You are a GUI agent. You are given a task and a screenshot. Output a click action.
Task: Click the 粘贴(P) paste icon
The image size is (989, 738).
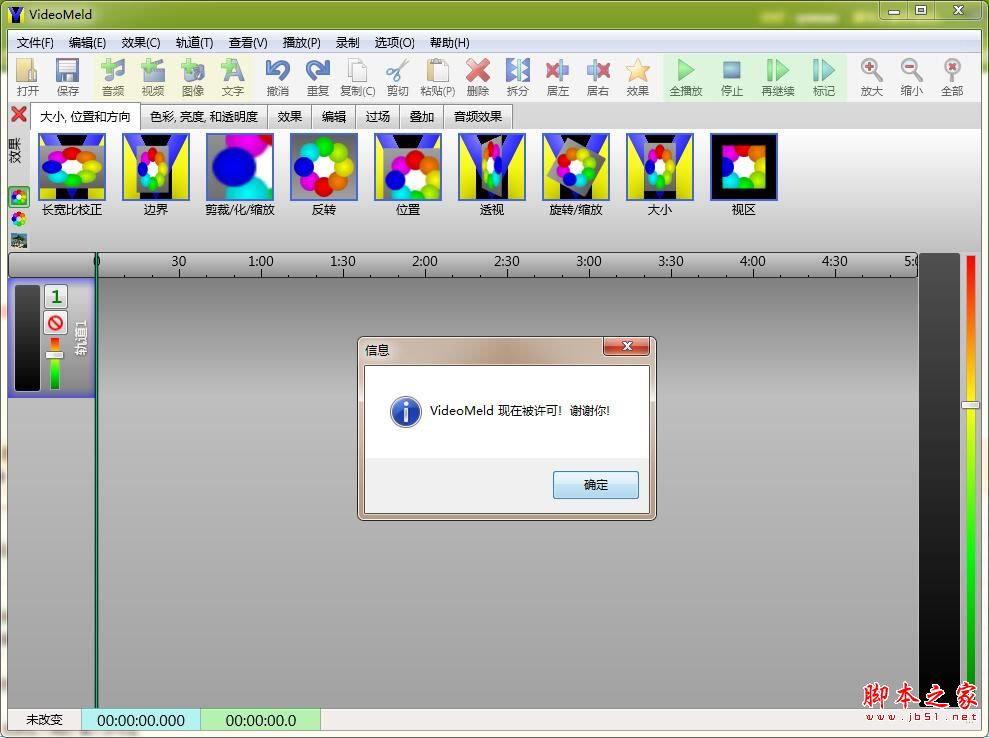[437, 77]
